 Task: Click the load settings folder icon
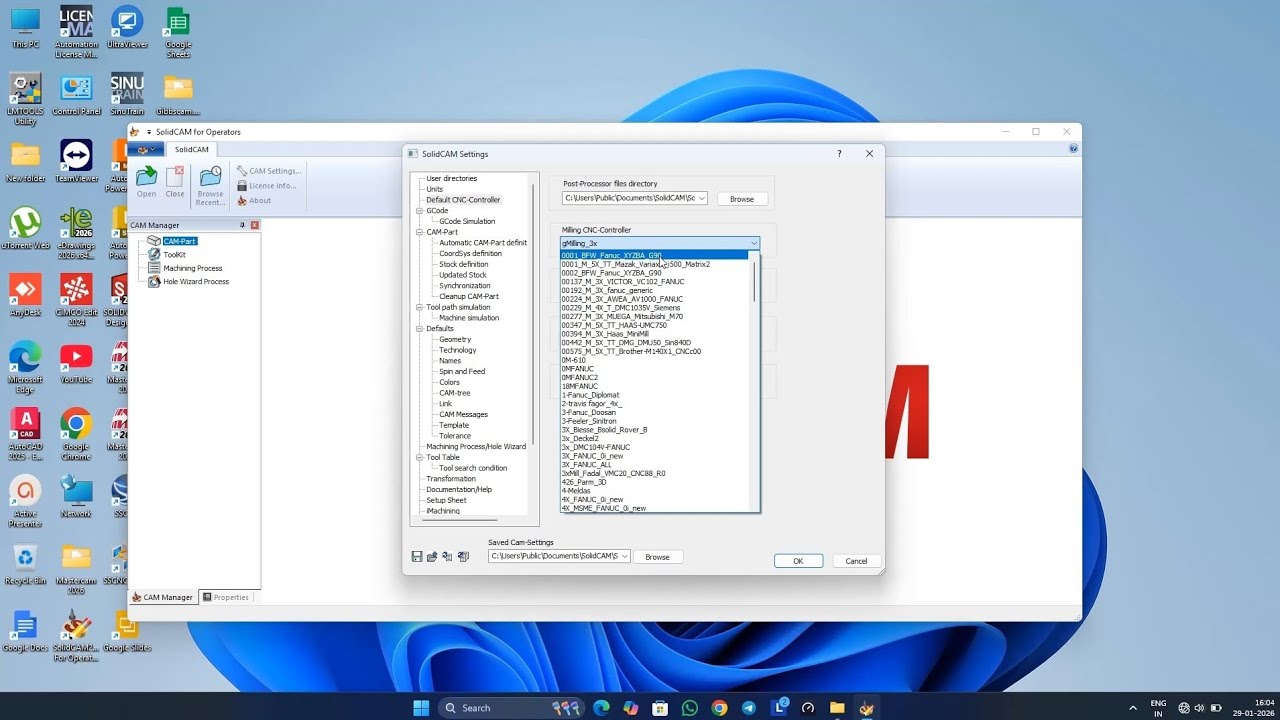(x=432, y=557)
